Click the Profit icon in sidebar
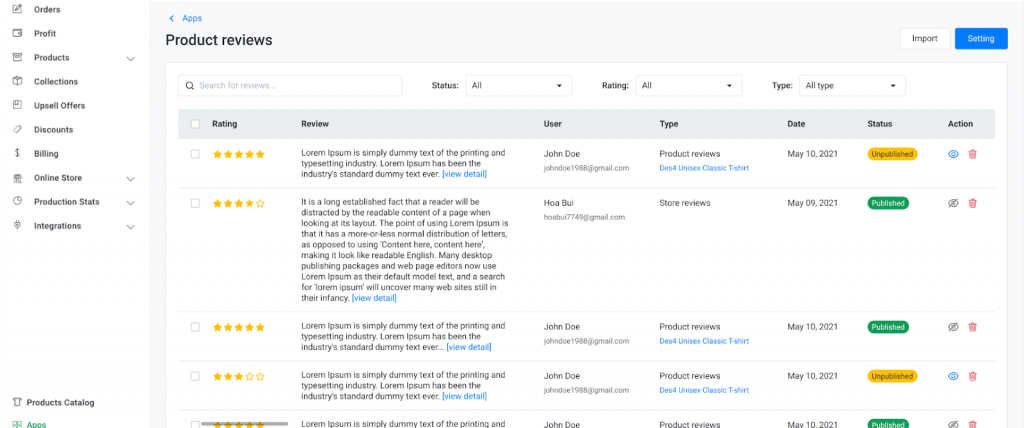Image resolution: width=1024 pixels, height=428 pixels. (x=18, y=33)
